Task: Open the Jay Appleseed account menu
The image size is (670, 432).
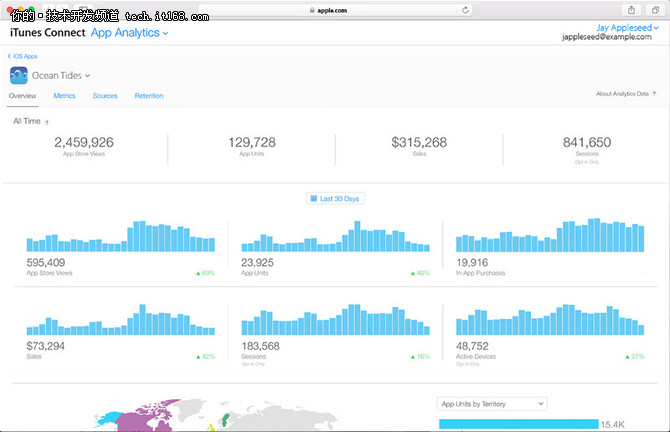Action: (x=627, y=28)
